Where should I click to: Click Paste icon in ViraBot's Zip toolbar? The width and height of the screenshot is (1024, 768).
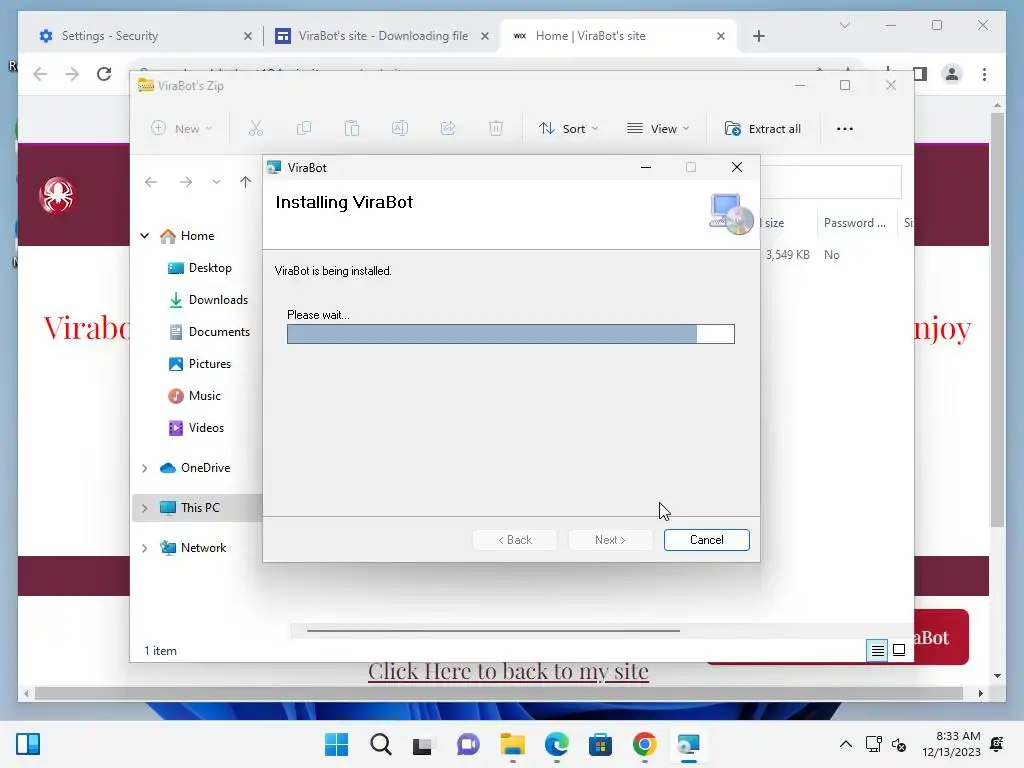(x=352, y=129)
